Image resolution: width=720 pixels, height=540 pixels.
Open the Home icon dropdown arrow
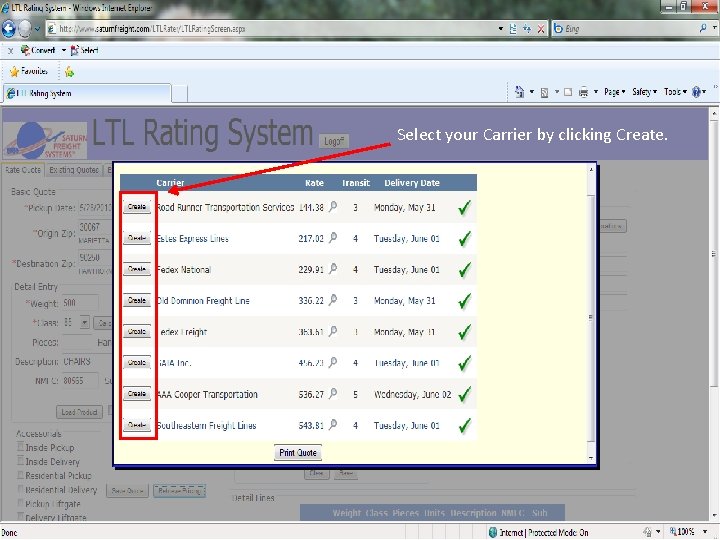tap(532, 92)
